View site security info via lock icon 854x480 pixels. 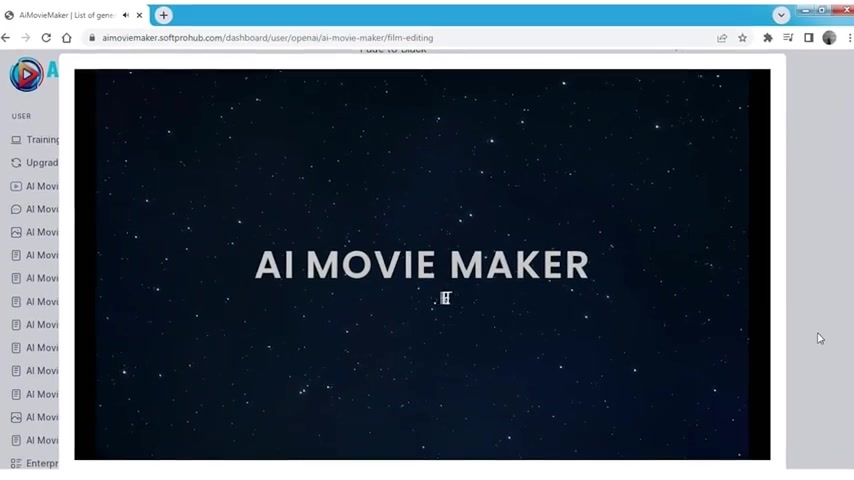tap(92, 38)
